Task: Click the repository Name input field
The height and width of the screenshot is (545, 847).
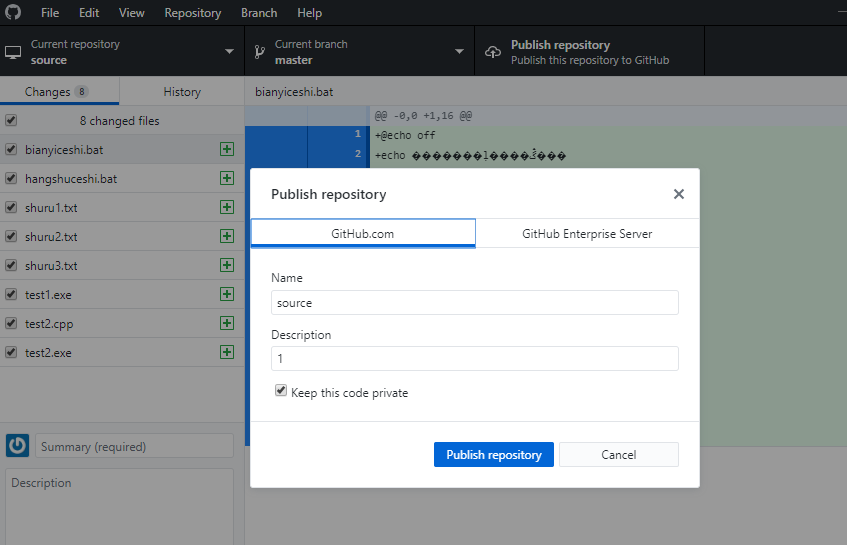Action: (475, 302)
